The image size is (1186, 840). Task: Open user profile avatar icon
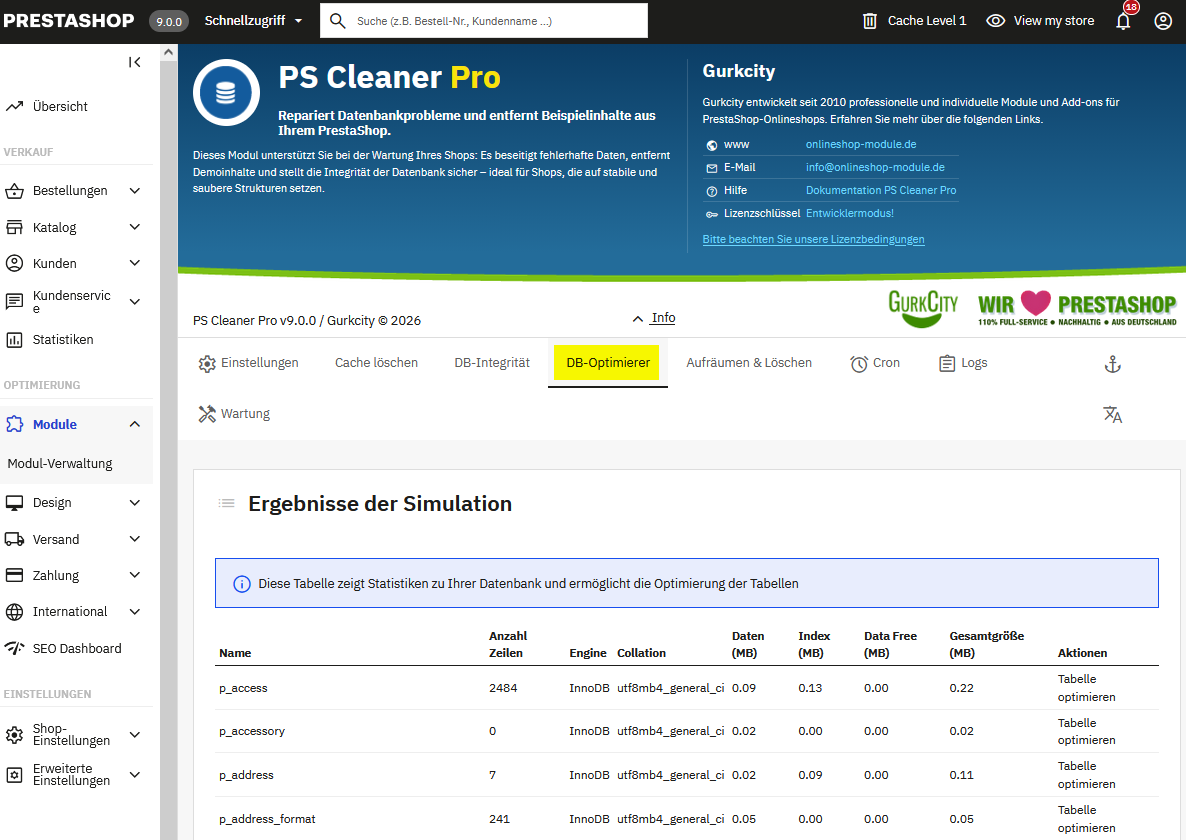coord(1163,21)
